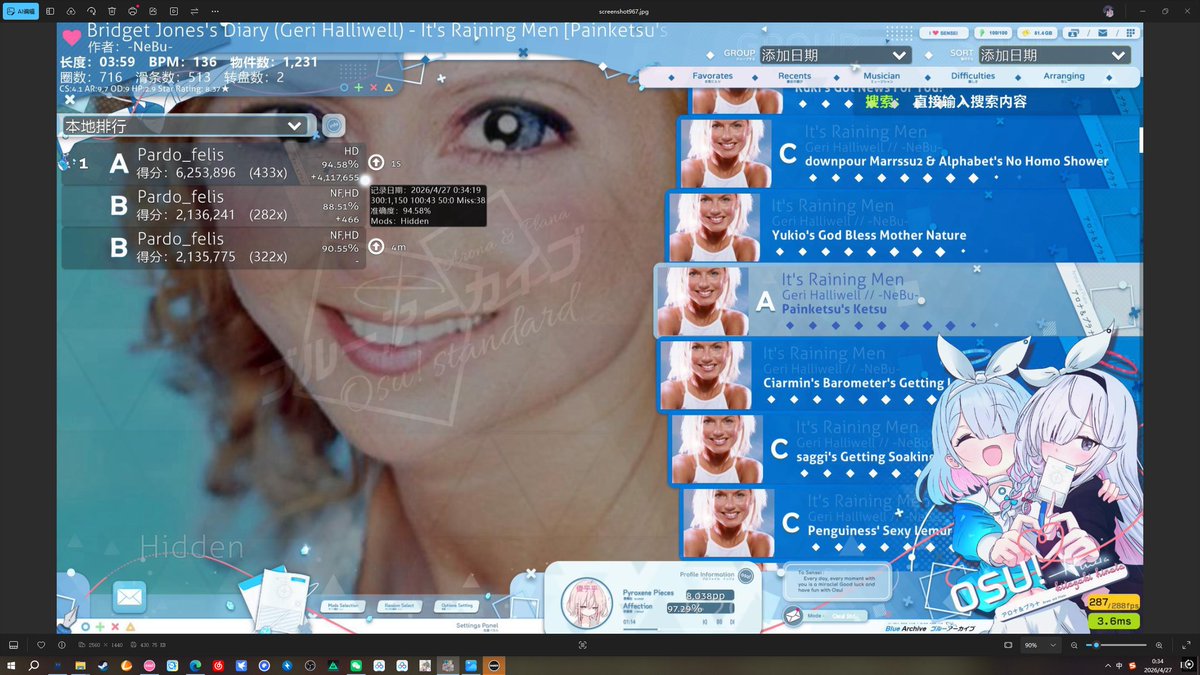Click the fit-to-window icon beside 90%
Screen dimensions: 1200x675
[x=1008, y=645]
